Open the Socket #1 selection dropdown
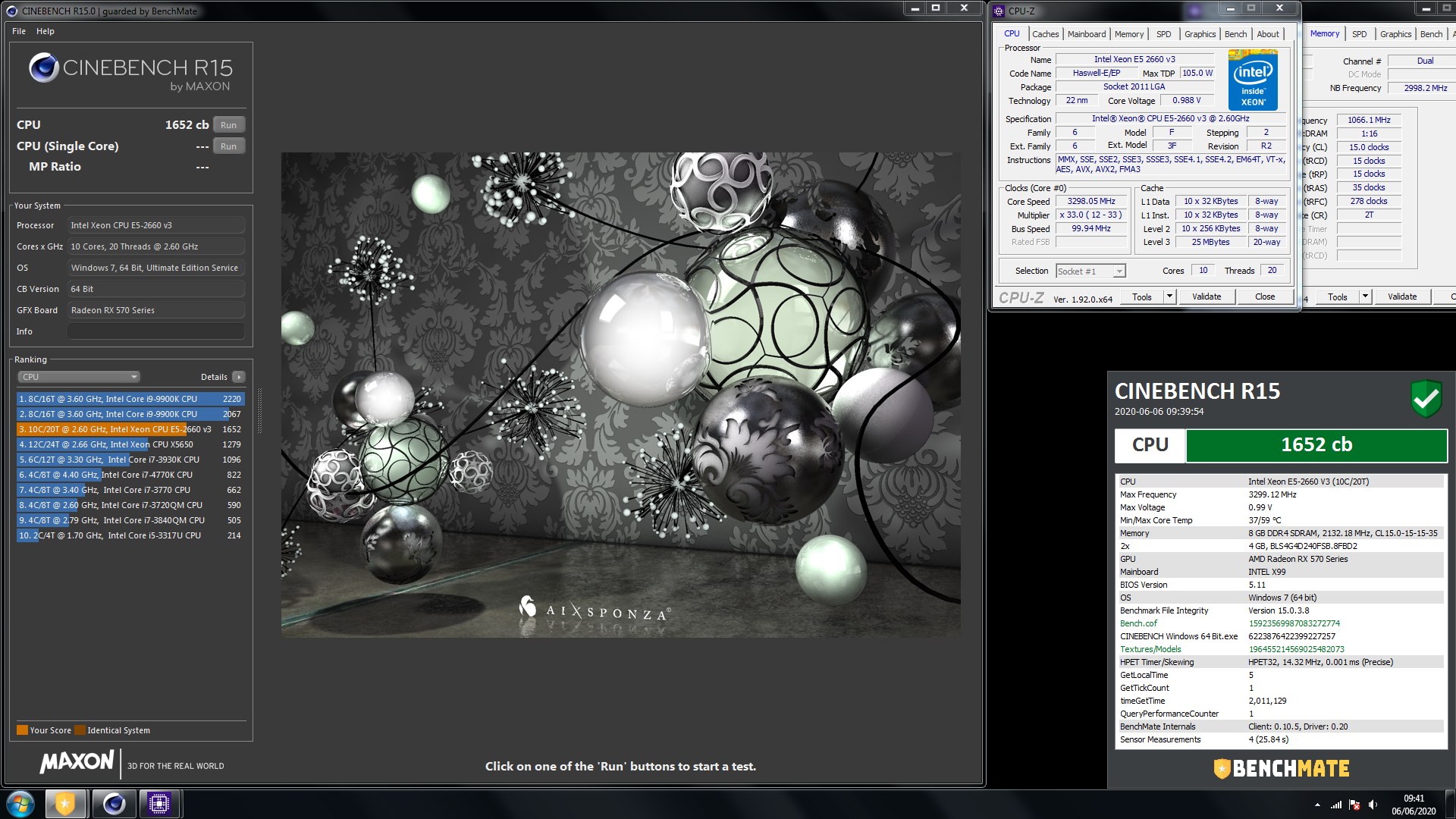This screenshot has width=1456, height=819. pyautogui.click(x=1090, y=271)
